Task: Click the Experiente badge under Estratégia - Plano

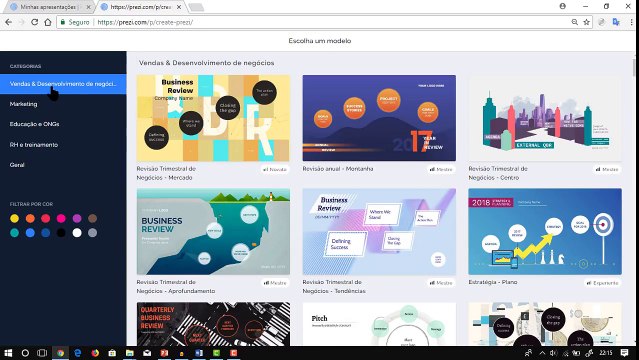Action: 602,283
